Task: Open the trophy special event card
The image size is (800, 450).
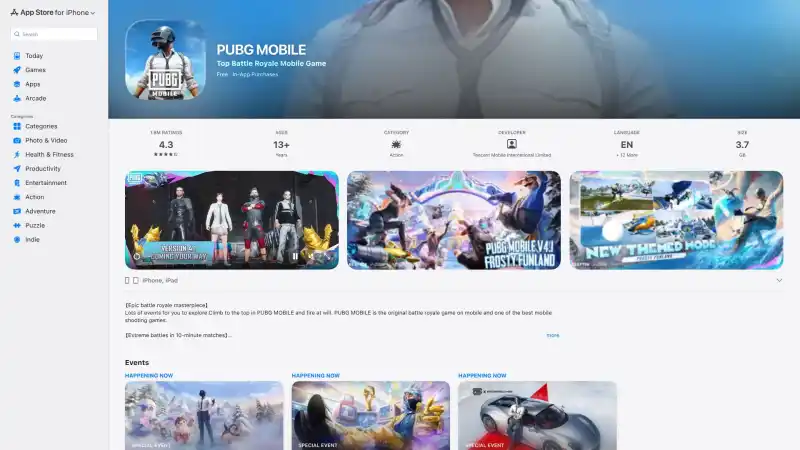Action: (x=371, y=416)
